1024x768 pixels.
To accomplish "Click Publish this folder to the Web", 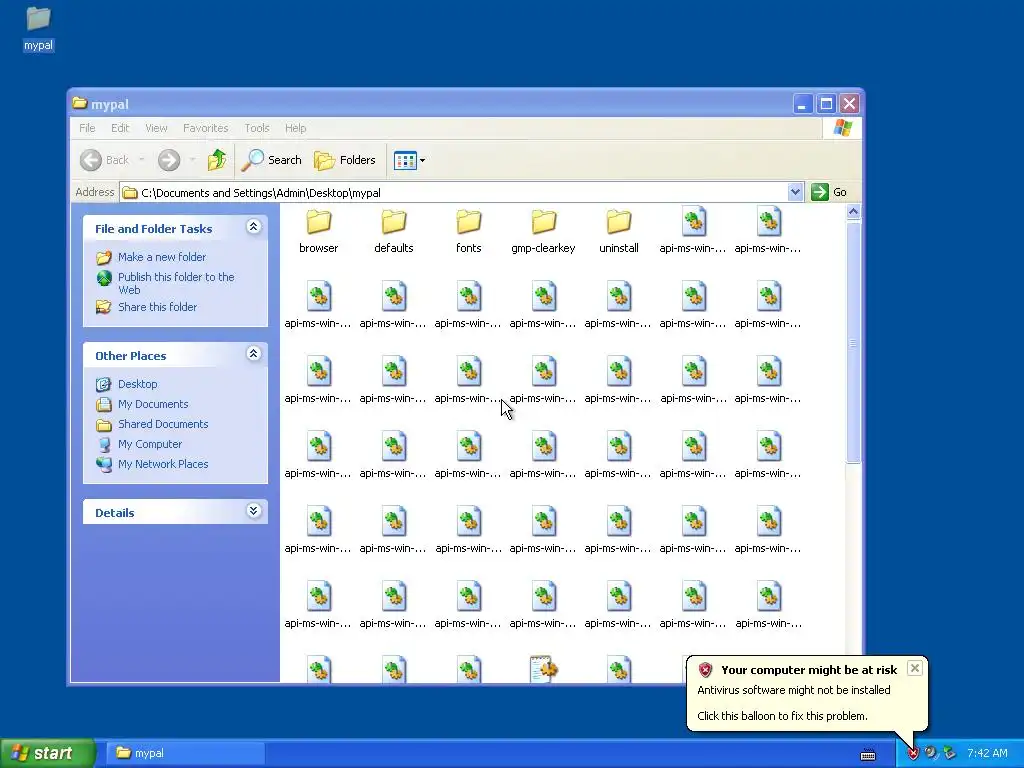I will 176,283.
